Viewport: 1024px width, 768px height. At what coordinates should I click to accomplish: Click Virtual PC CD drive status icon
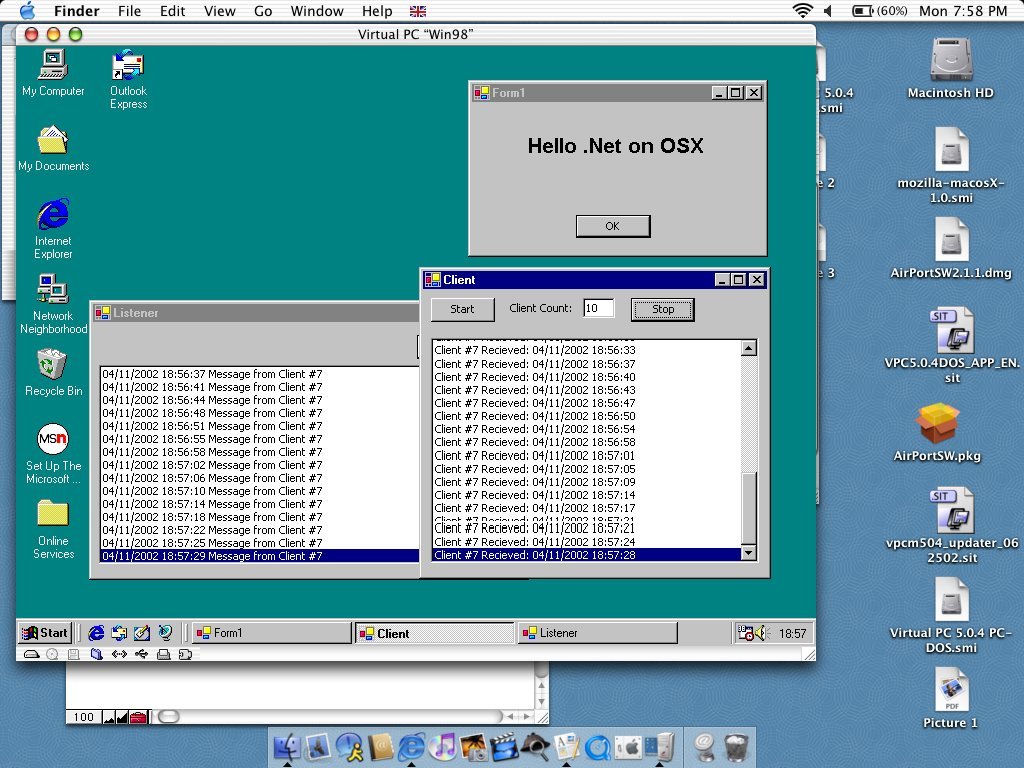click(52, 654)
